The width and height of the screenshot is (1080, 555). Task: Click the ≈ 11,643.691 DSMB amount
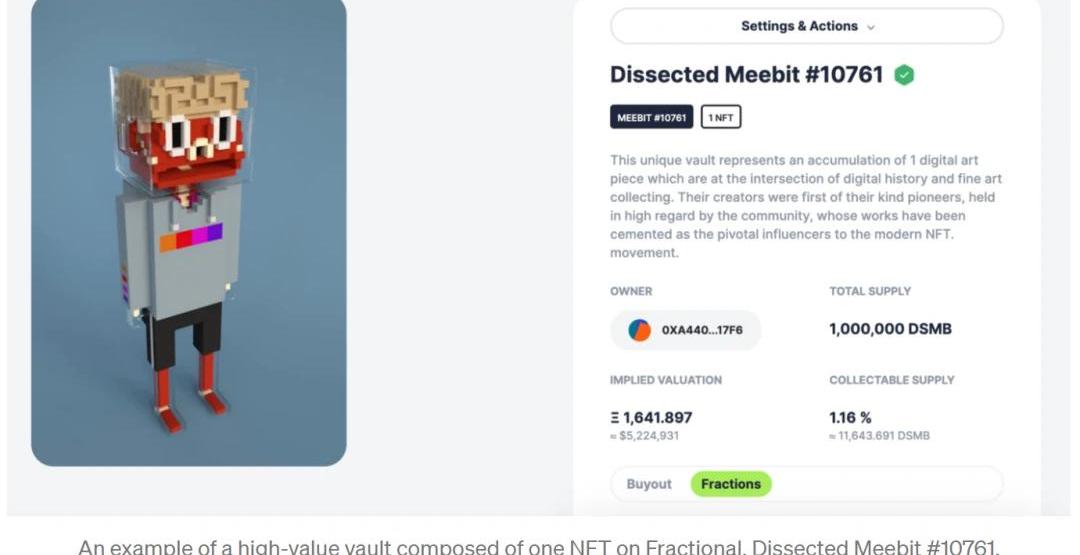pos(880,436)
